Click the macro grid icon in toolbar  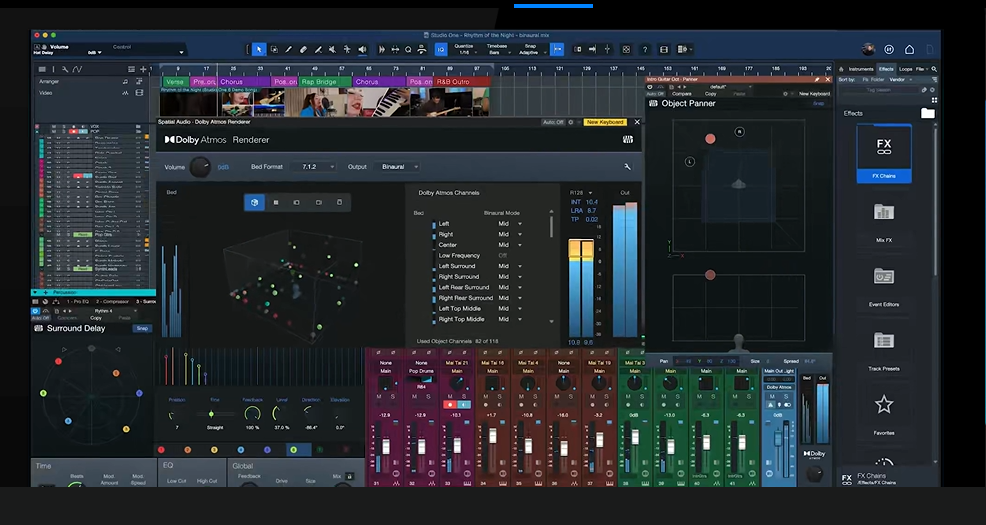(x=626, y=49)
